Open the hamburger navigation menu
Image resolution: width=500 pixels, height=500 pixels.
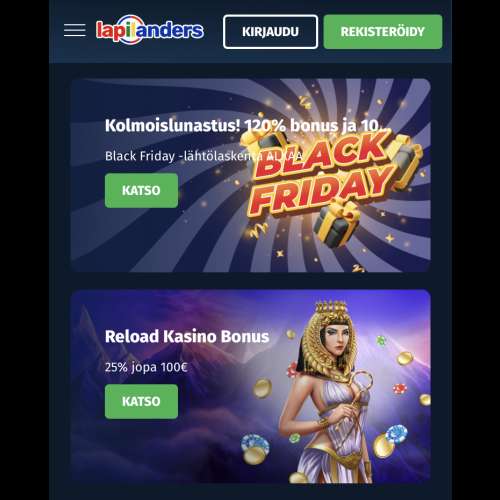pyautogui.click(x=75, y=30)
